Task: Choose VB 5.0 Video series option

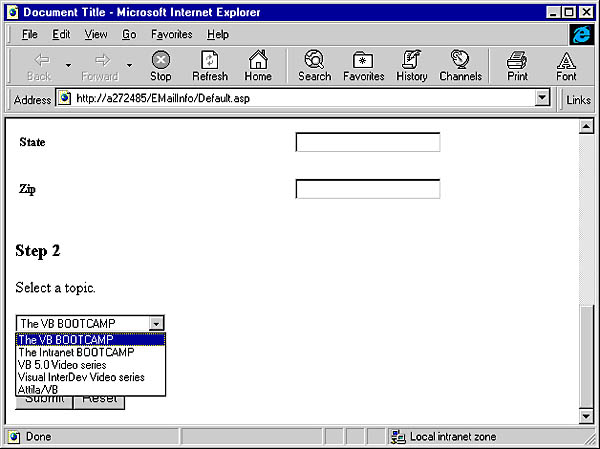Action: [x=62, y=365]
